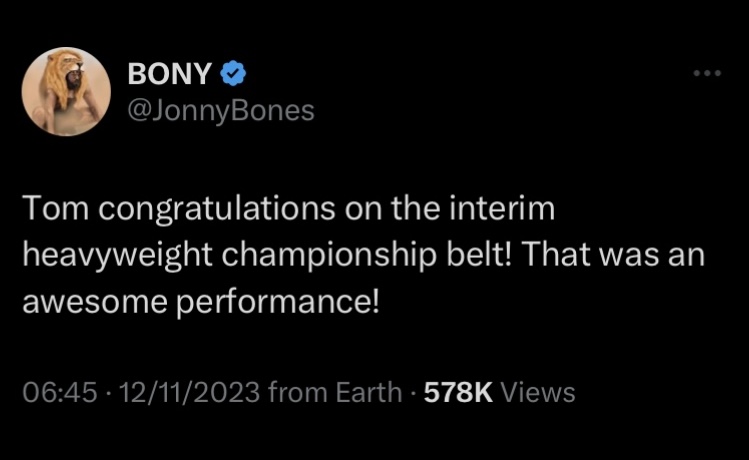Click the "Views" label
The height and width of the screenshot is (460, 749).
(x=537, y=392)
